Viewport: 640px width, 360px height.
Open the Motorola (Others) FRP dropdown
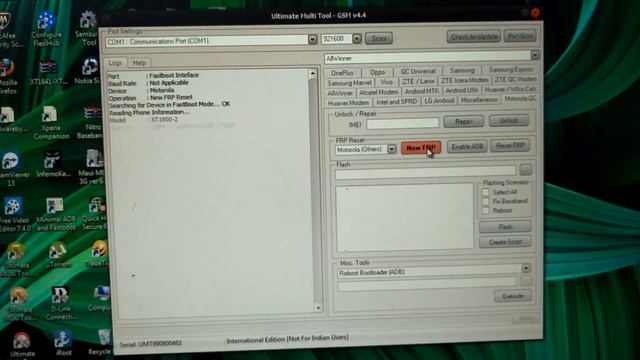click(x=391, y=149)
